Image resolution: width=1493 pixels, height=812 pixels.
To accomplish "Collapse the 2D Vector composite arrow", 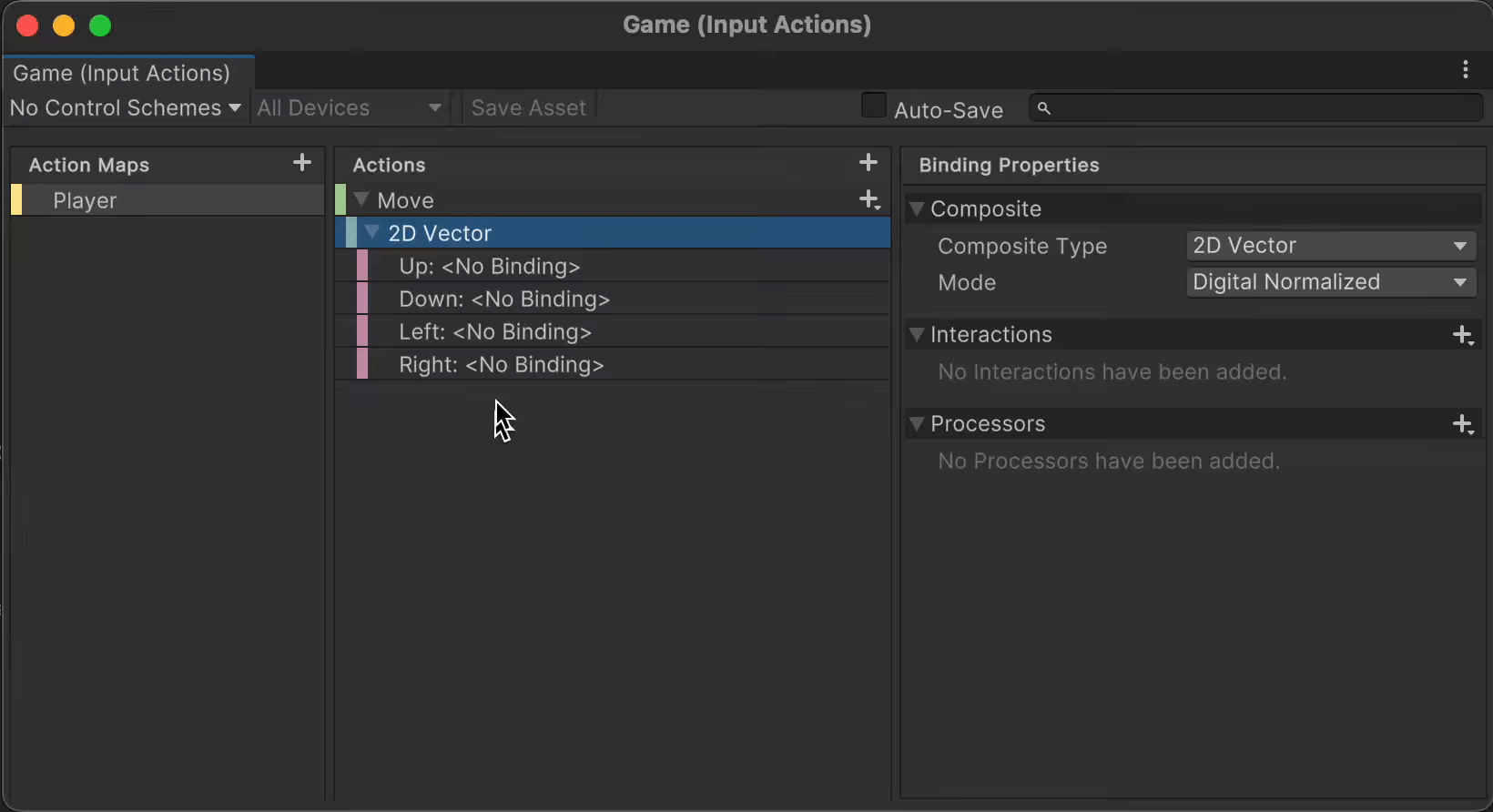I will [371, 232].
